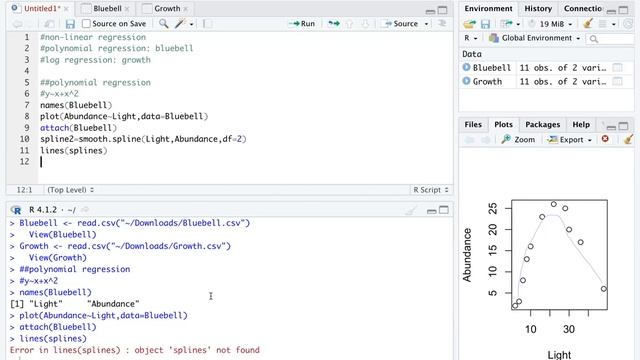Close the Growth tab
This screenshot has height=360, width=640.
tap(186, 9)
